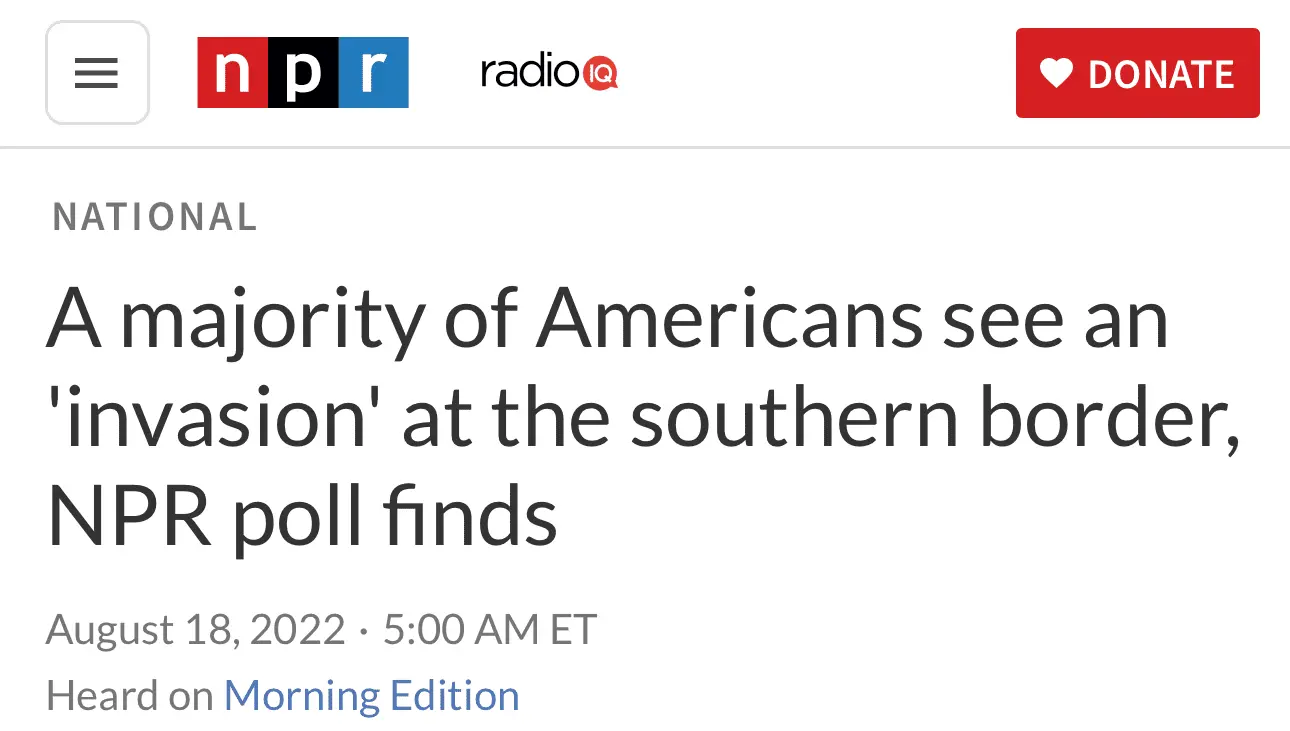Image resolution: width=1290 pixels, height=731 pixels.
Task: Click the NPR logo
Action: click(303, 73)
